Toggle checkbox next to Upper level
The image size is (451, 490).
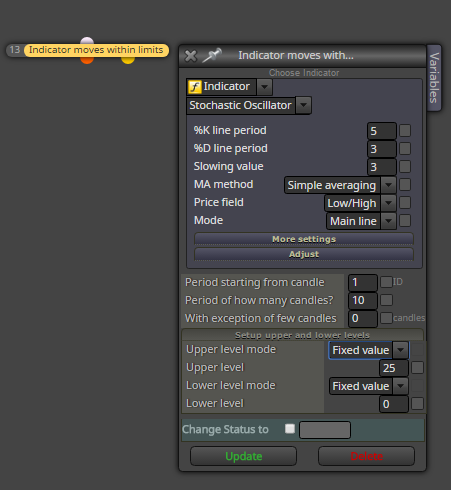click(x=418, y=368)
